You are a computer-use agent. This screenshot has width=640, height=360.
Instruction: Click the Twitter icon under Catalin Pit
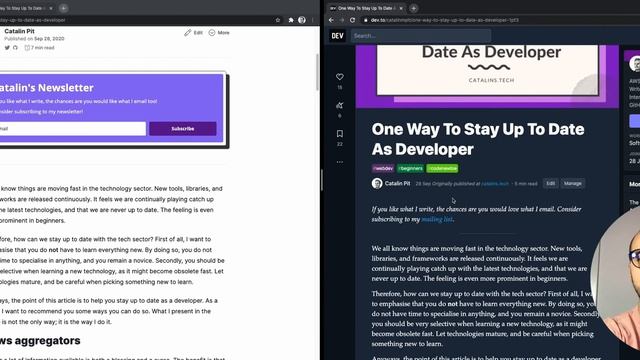(x=7, y=48)
